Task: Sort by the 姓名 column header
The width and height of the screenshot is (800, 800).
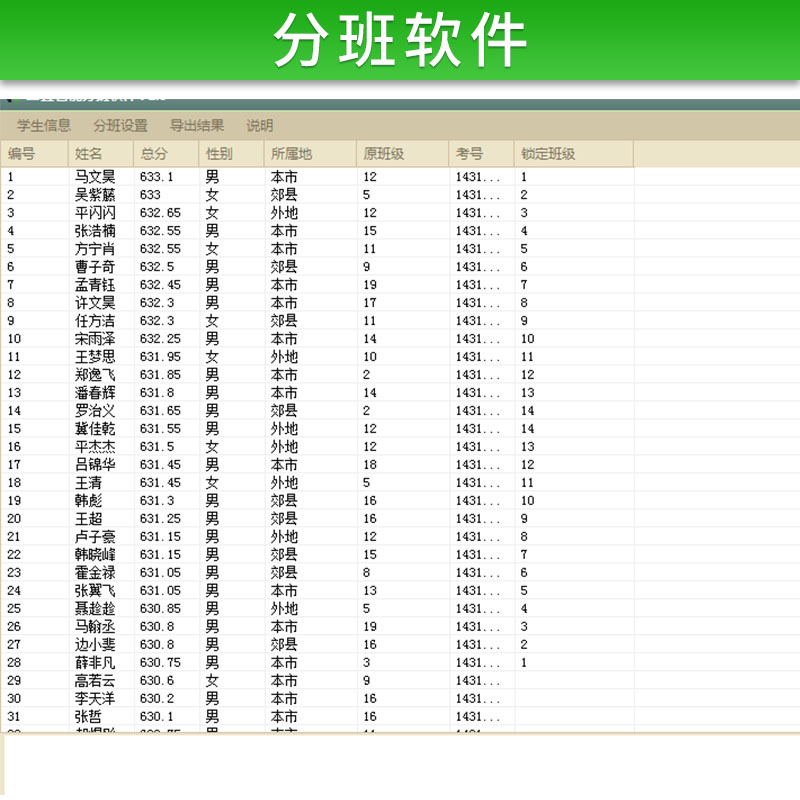Action: coord(101,154)
